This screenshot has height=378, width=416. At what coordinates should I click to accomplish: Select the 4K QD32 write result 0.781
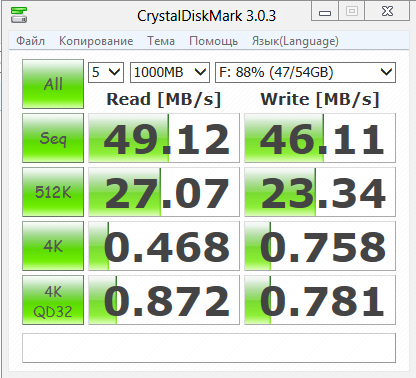coord(320,300)
